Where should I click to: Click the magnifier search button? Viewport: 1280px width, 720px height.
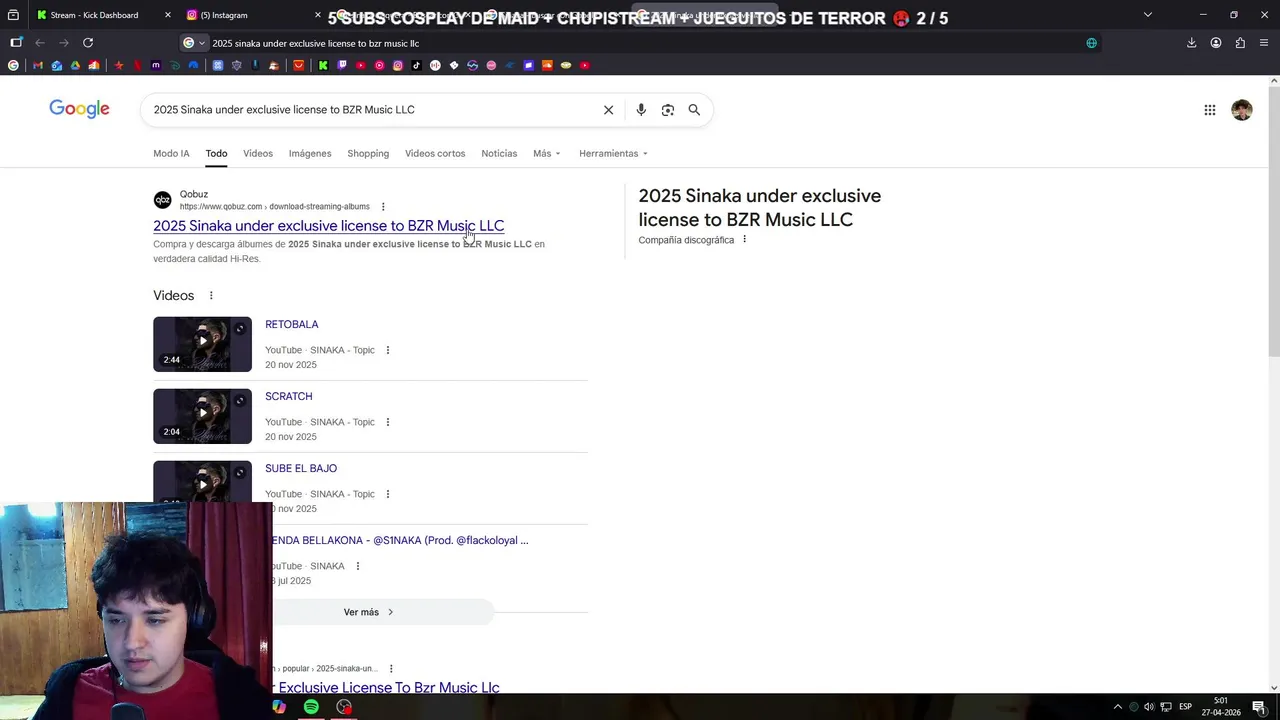coord(694,110)
